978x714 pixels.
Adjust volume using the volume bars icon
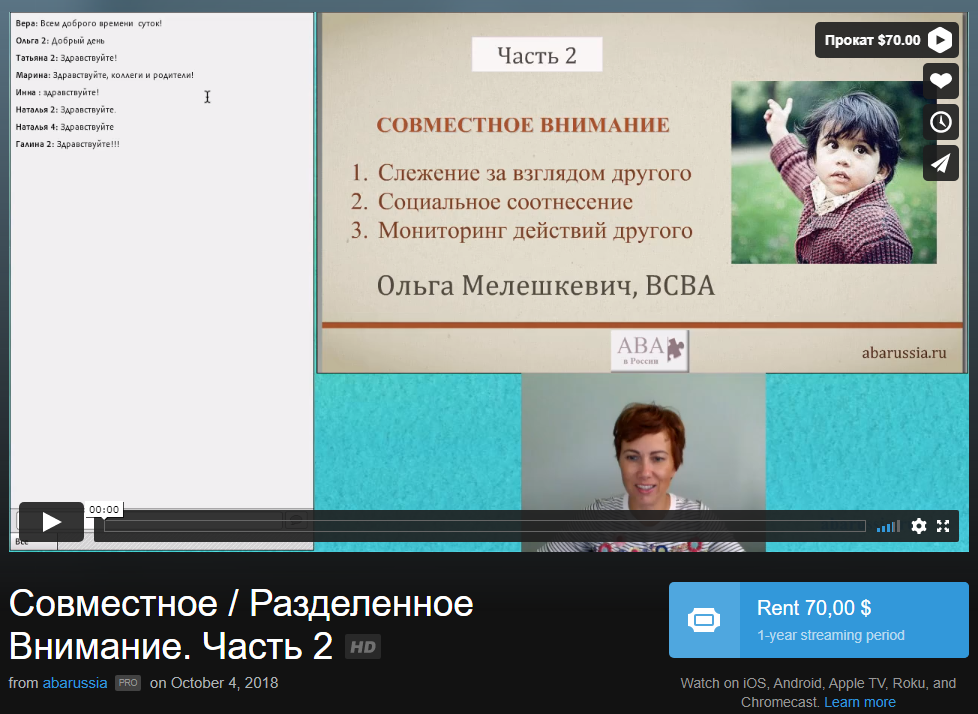(x=887, y=525)
